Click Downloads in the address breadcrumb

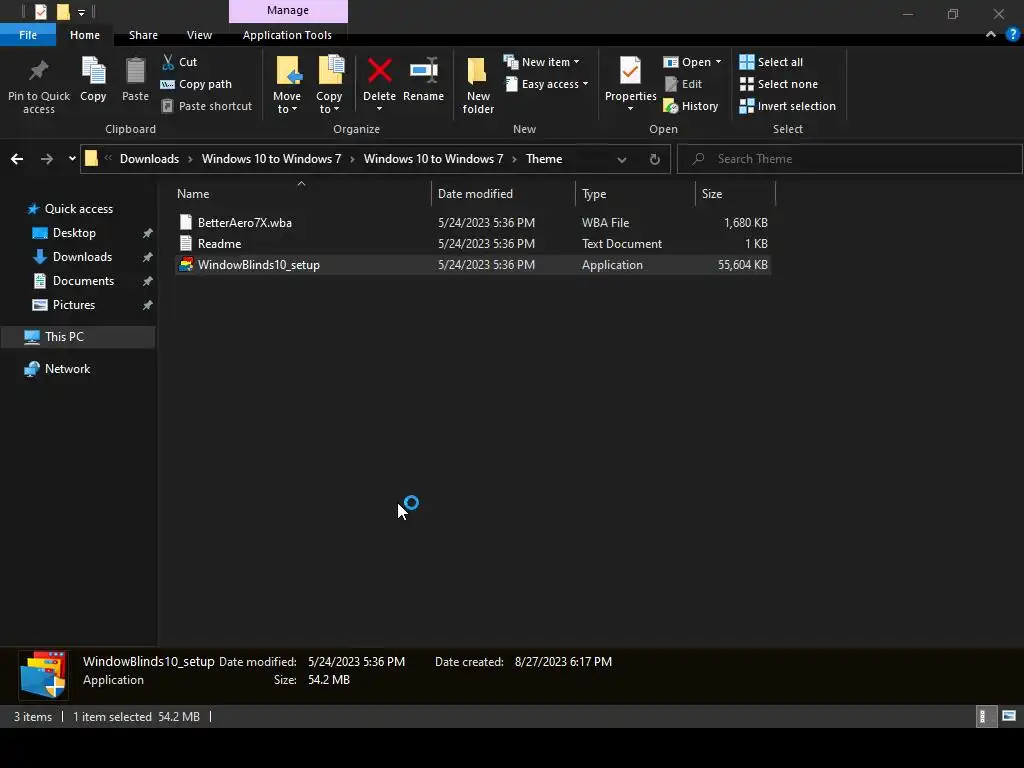coord(150,159)
